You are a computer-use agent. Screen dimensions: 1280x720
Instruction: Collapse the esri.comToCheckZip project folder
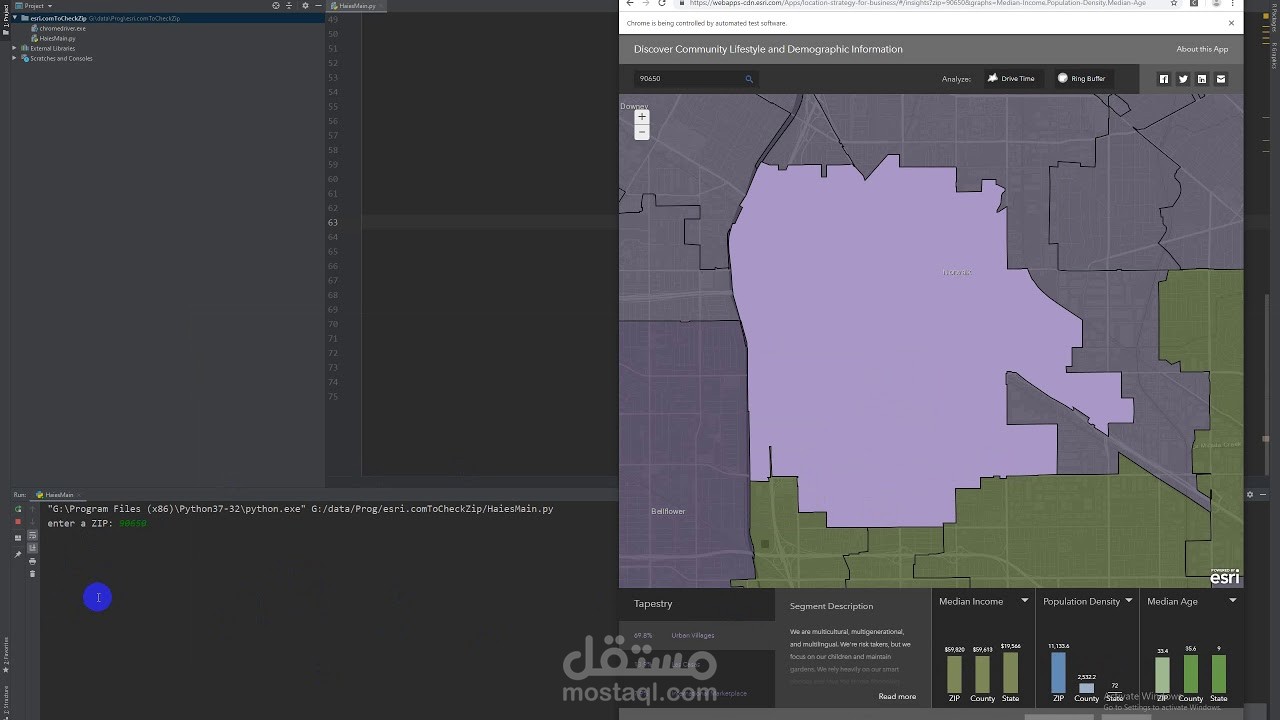(15, 18)
